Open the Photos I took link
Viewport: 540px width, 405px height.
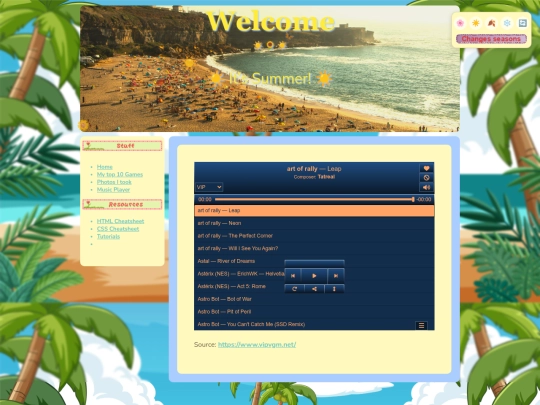coord(114,182)
